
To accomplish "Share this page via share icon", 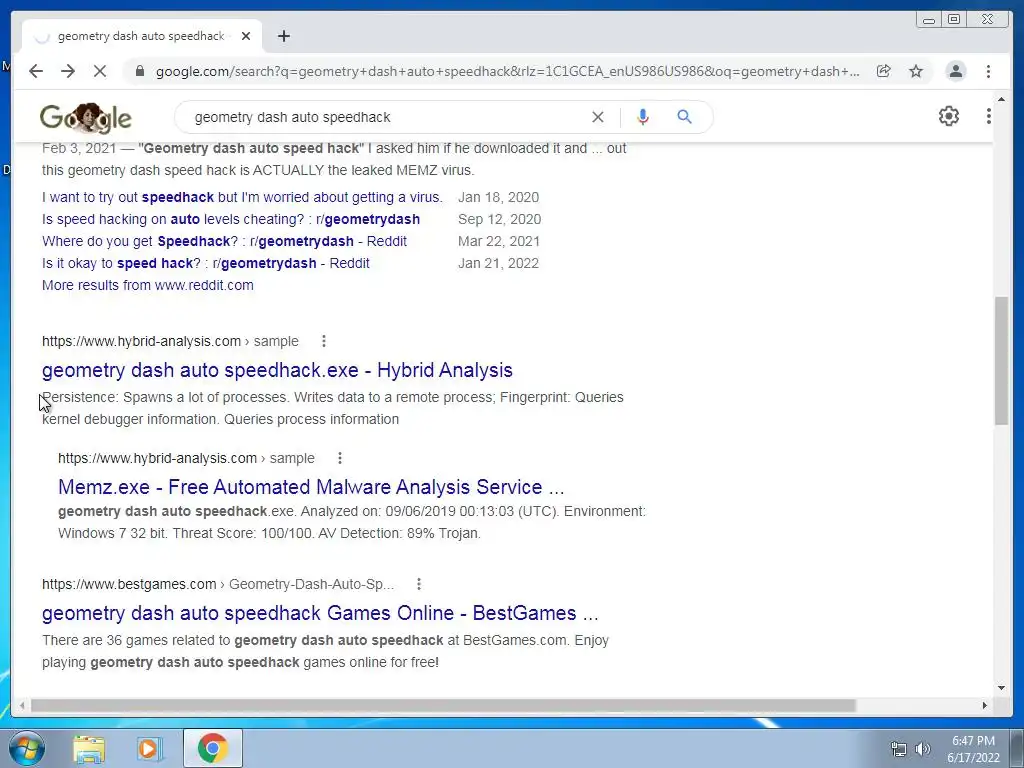I will coord(884,71).
